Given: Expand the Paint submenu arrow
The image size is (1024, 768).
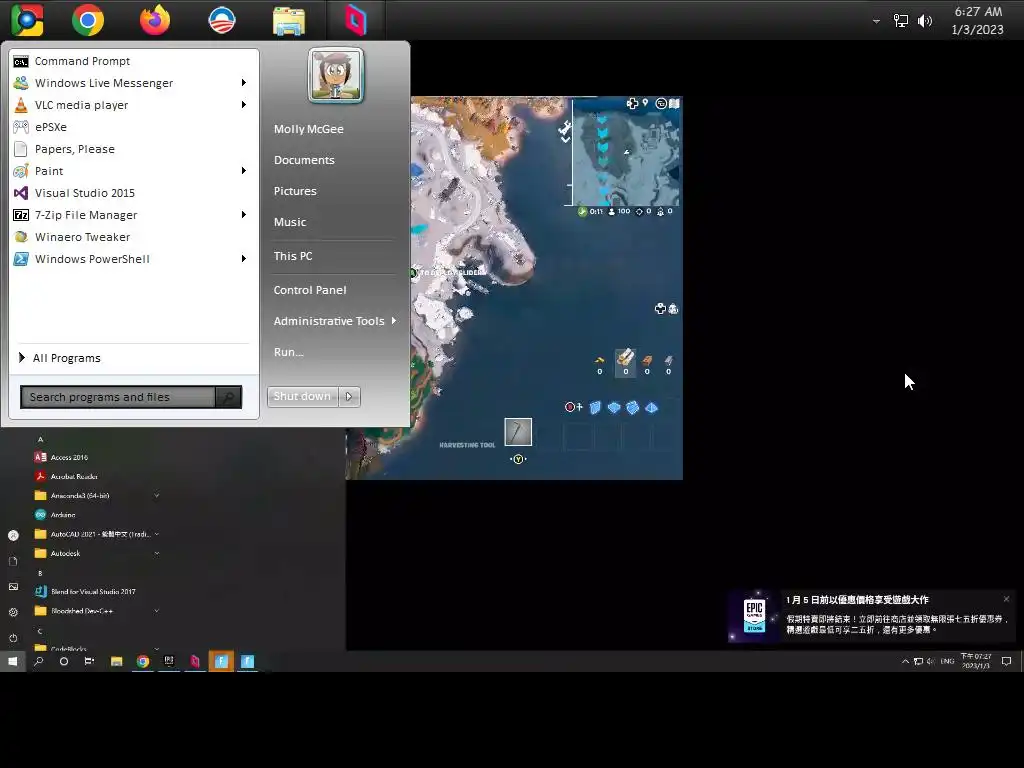Looking at the screenshot, I should (244, 170).
